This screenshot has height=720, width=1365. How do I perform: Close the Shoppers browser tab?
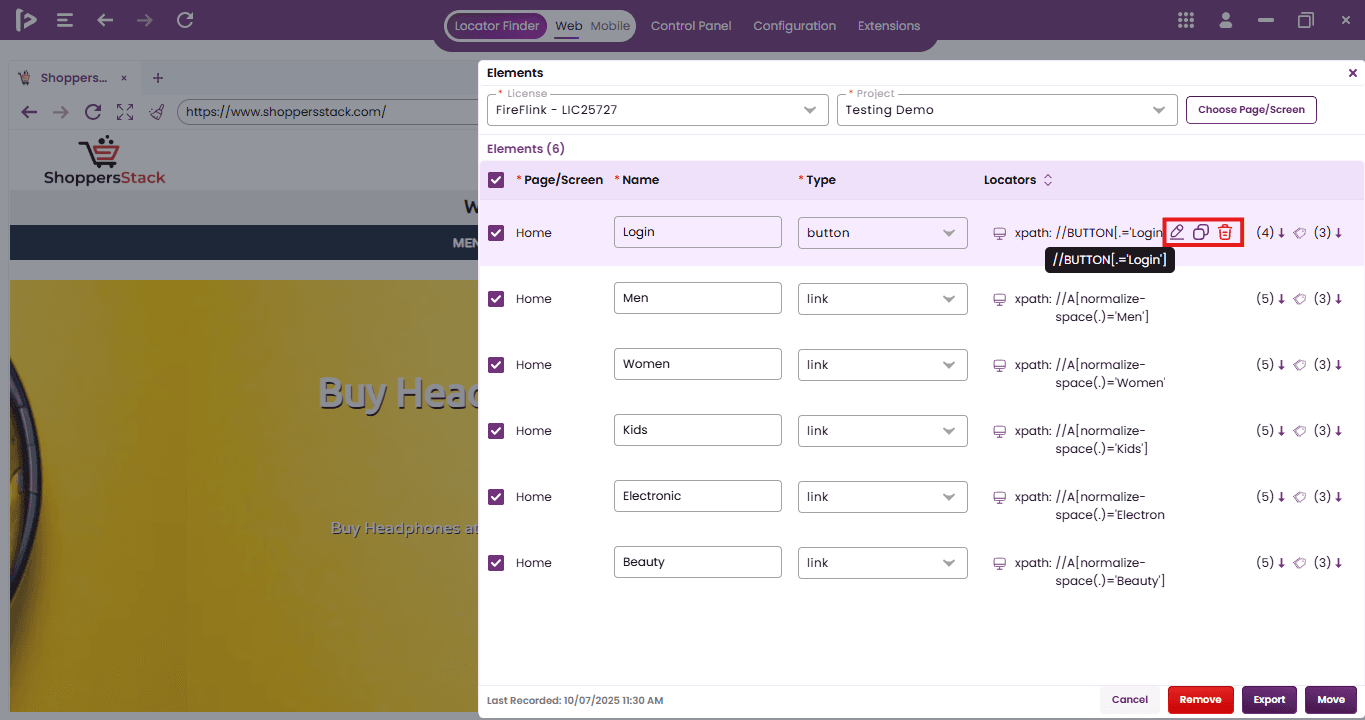(124, 78)
